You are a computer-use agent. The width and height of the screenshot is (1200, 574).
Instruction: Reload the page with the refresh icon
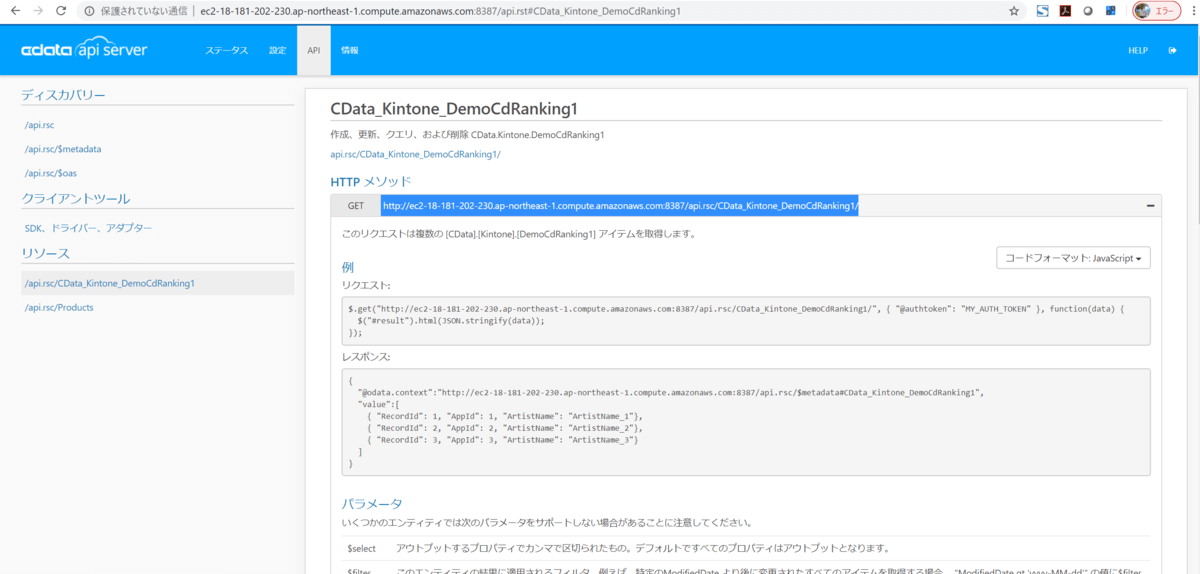pyautogui.click(x=61, y=11)
